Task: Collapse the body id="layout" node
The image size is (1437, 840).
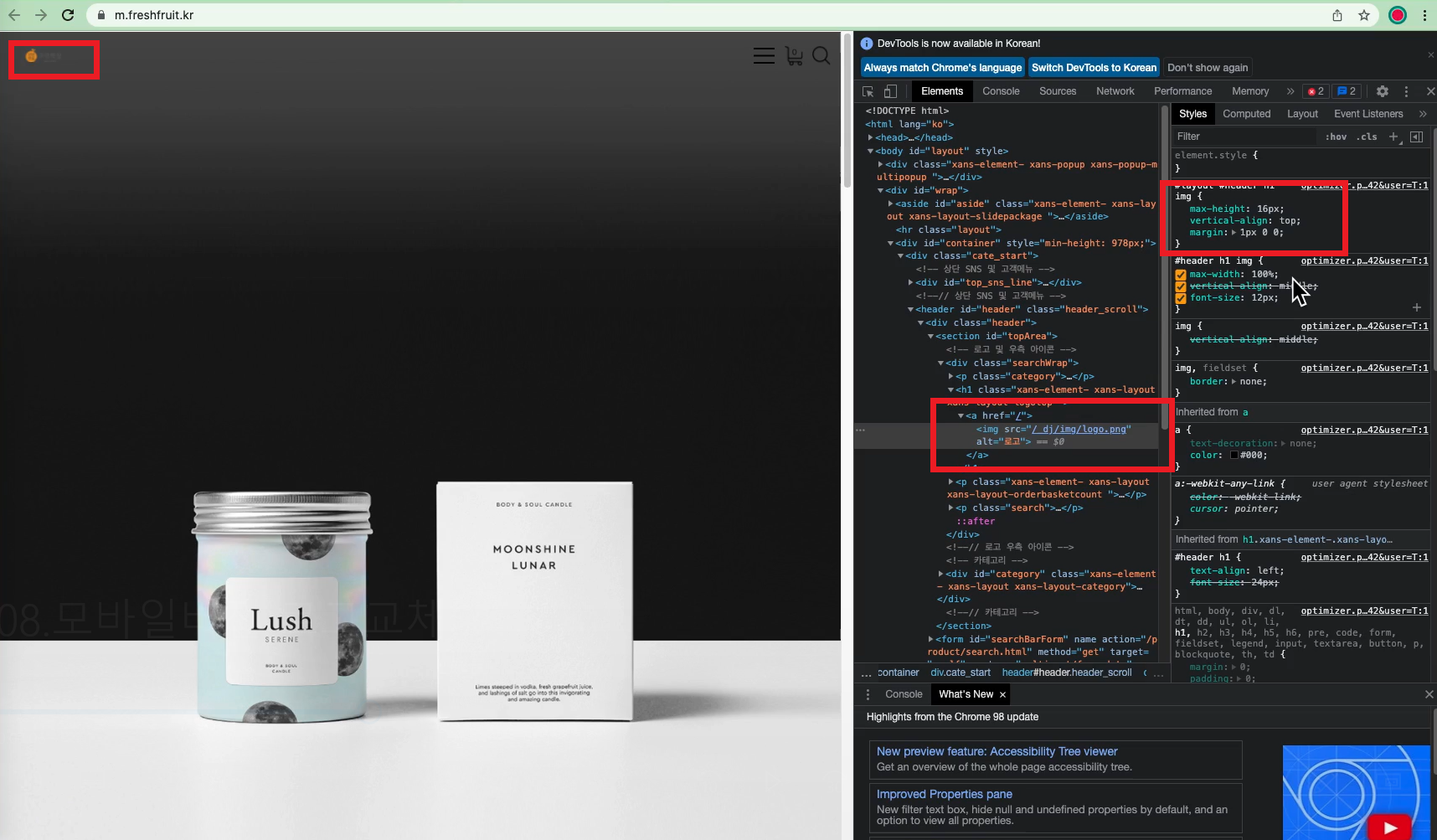Action: (871, 152)
